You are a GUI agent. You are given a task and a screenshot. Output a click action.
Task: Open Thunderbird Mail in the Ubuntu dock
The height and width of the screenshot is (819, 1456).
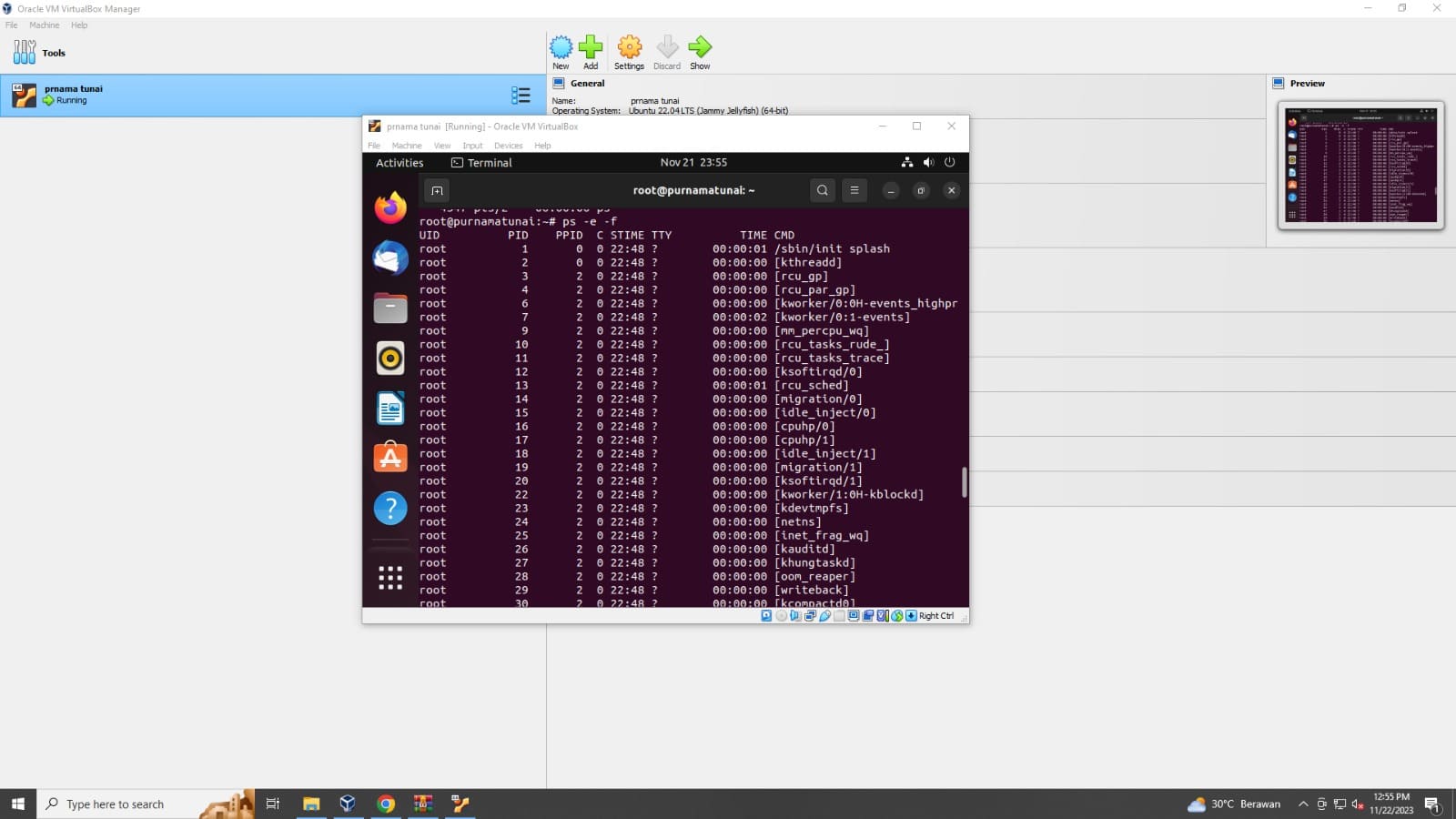coord(390,258)
